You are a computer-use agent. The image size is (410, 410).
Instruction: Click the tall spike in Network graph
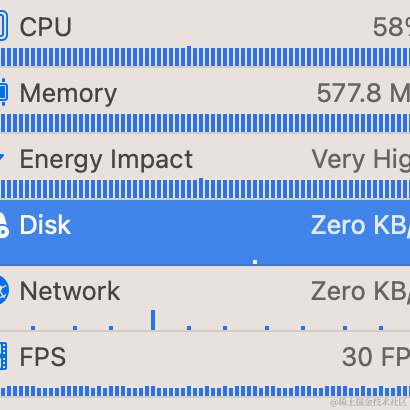[153, 320]
